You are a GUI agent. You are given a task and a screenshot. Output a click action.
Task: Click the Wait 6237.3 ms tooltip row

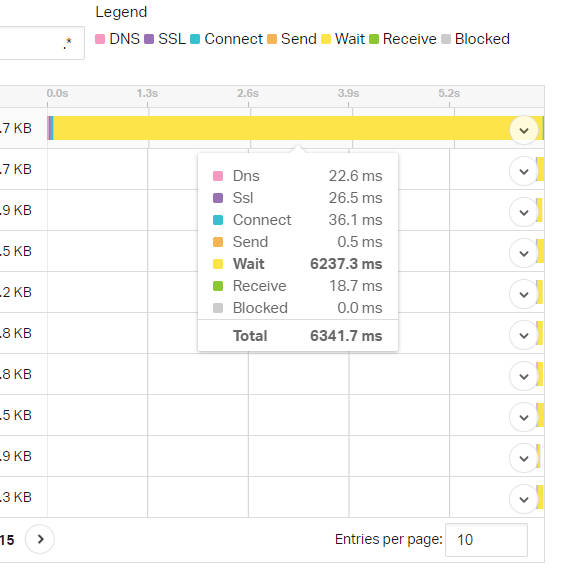tap(298, 264)
